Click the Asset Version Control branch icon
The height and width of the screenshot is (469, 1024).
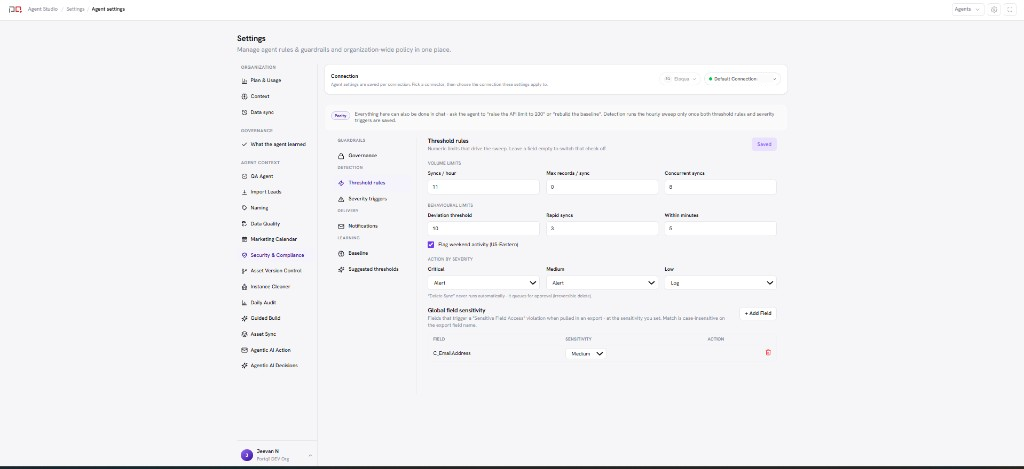tap(244, 271)
